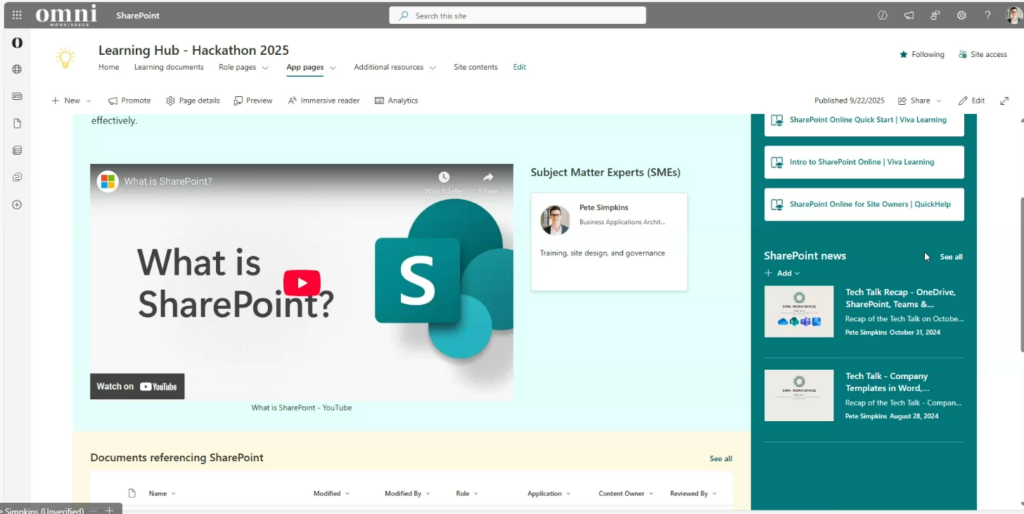The height and width of the screenshot is (514, 1024).
Task: Open page Analytics
Action: point(396,101)
